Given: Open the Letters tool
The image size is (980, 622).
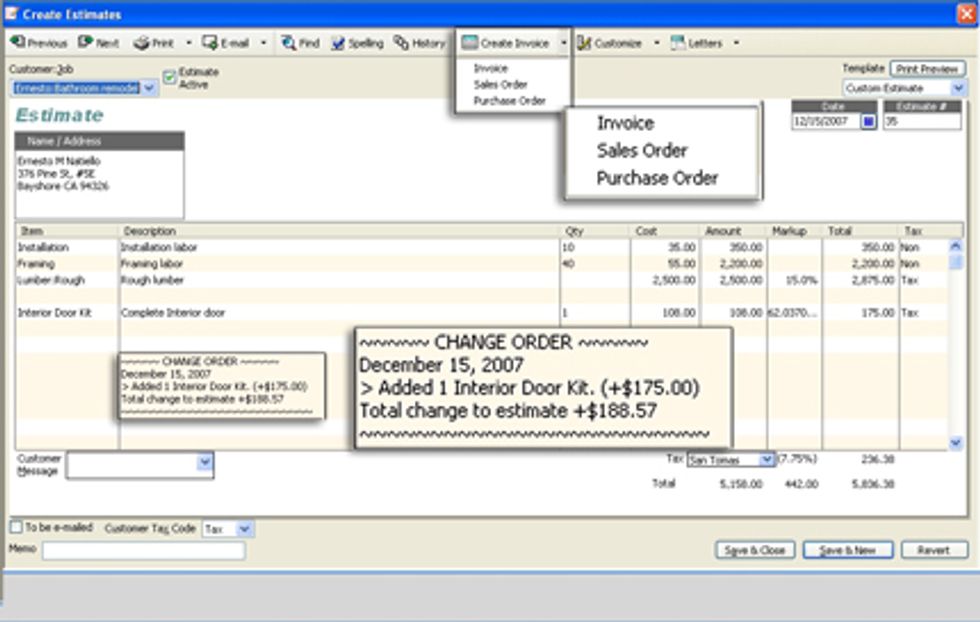Looking at the screenshot, I should pyautogui.click(x=696, y=43).
